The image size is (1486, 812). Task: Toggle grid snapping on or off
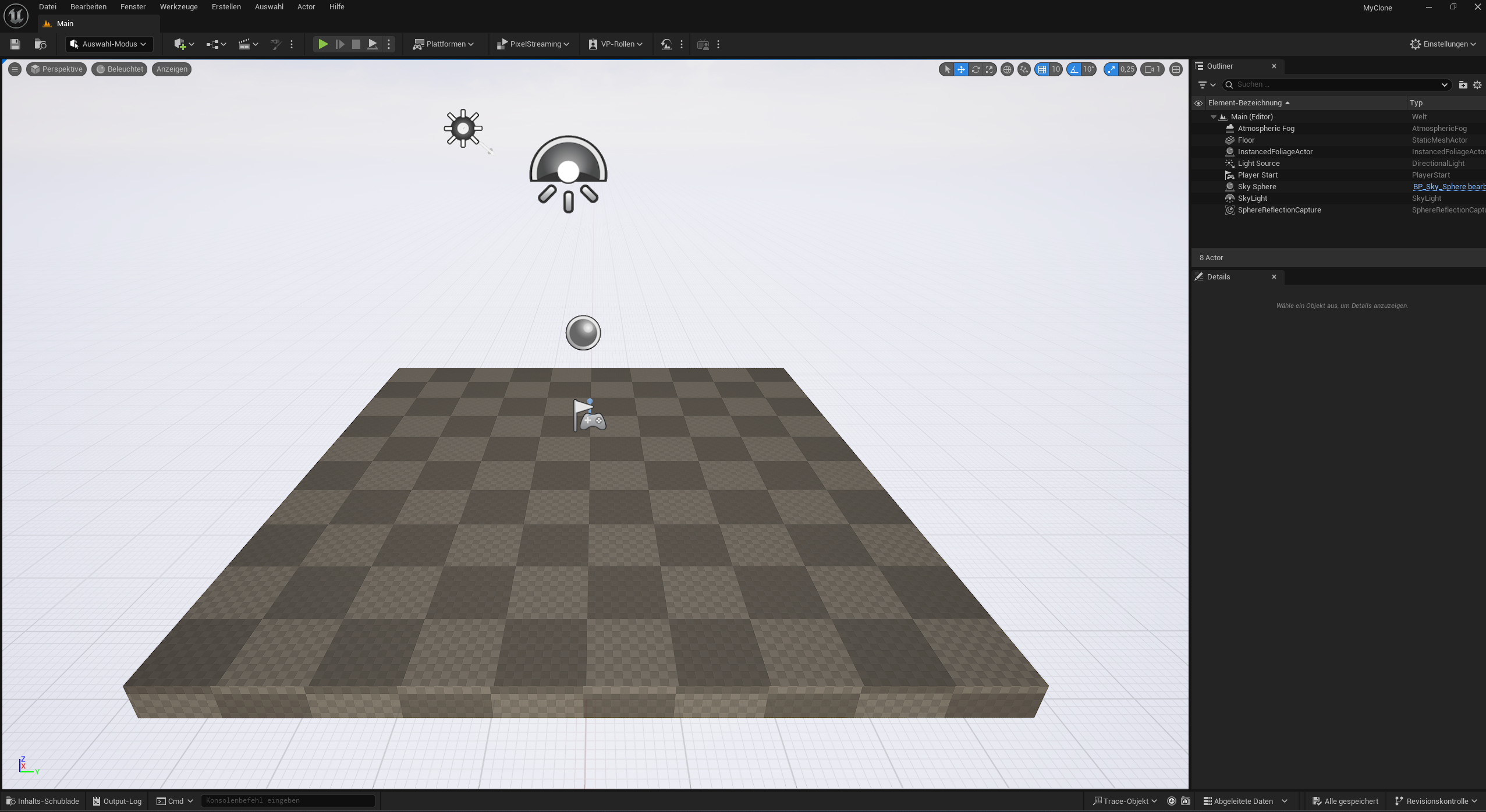pos(1042,69)
